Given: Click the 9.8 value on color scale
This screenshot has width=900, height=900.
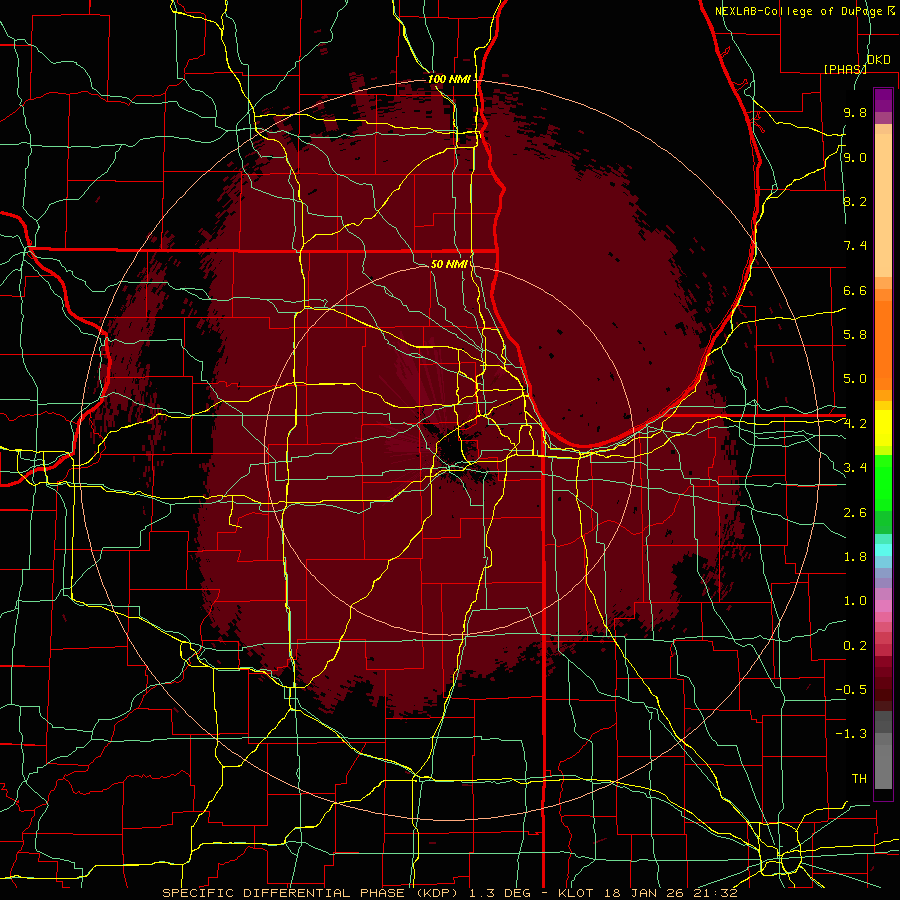Looking at the screenshot, I should [x=855, y=112].
